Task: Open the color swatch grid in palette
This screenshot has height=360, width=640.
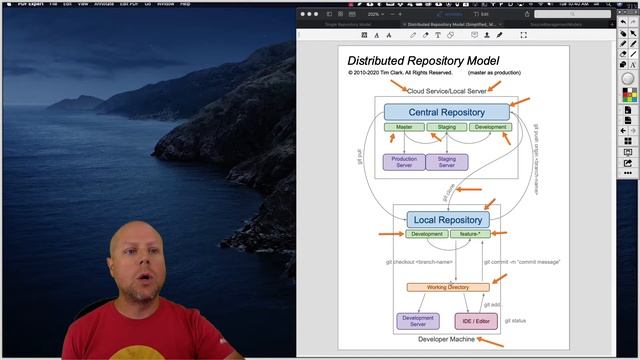Action: click(x=629, y=95)
